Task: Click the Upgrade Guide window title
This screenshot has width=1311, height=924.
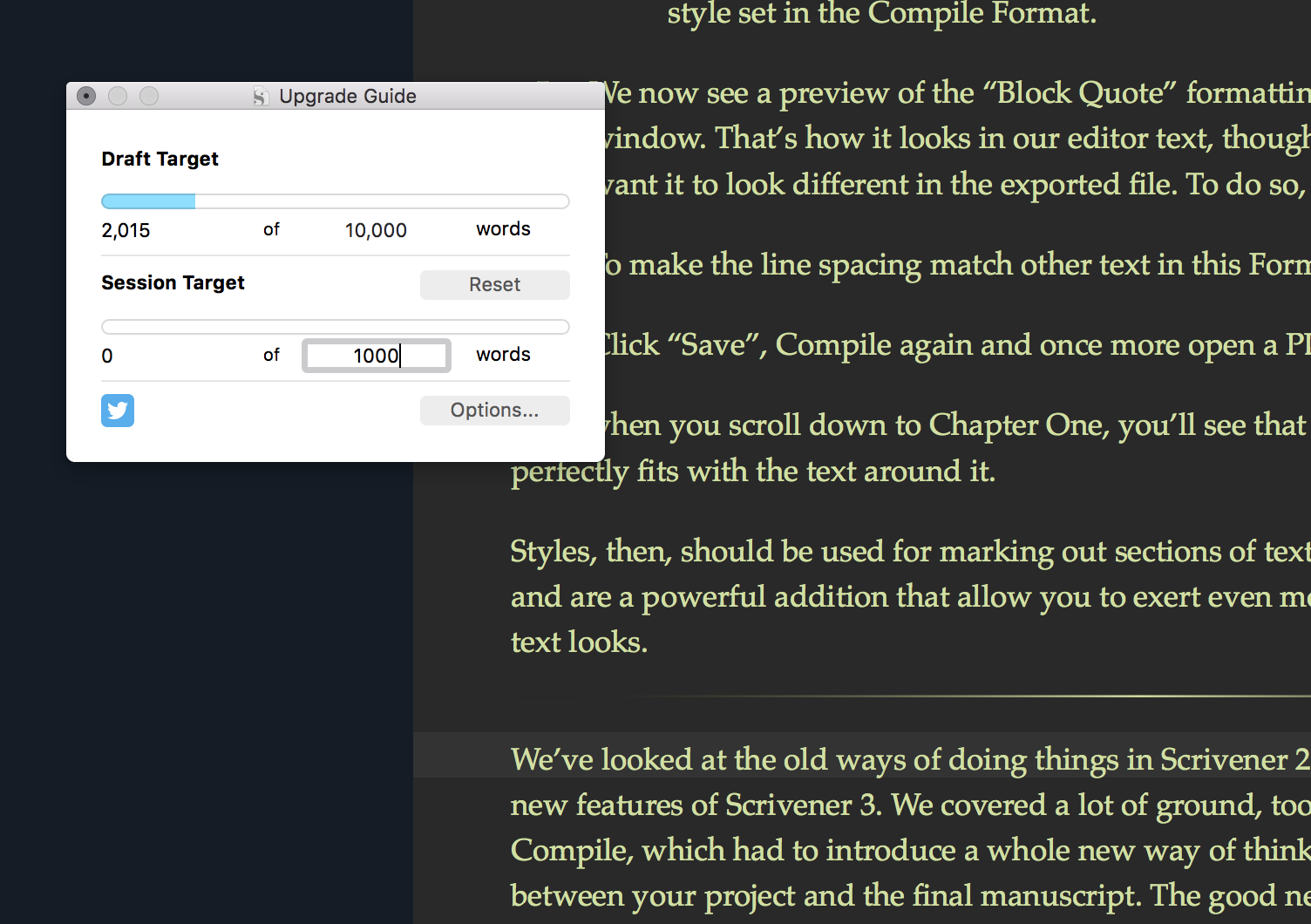Action: click(348, 96)
